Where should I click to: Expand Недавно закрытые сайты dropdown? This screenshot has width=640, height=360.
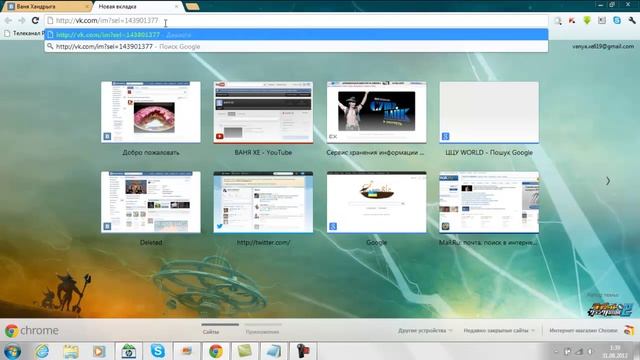pyautogui.click(x=499, y=330)
